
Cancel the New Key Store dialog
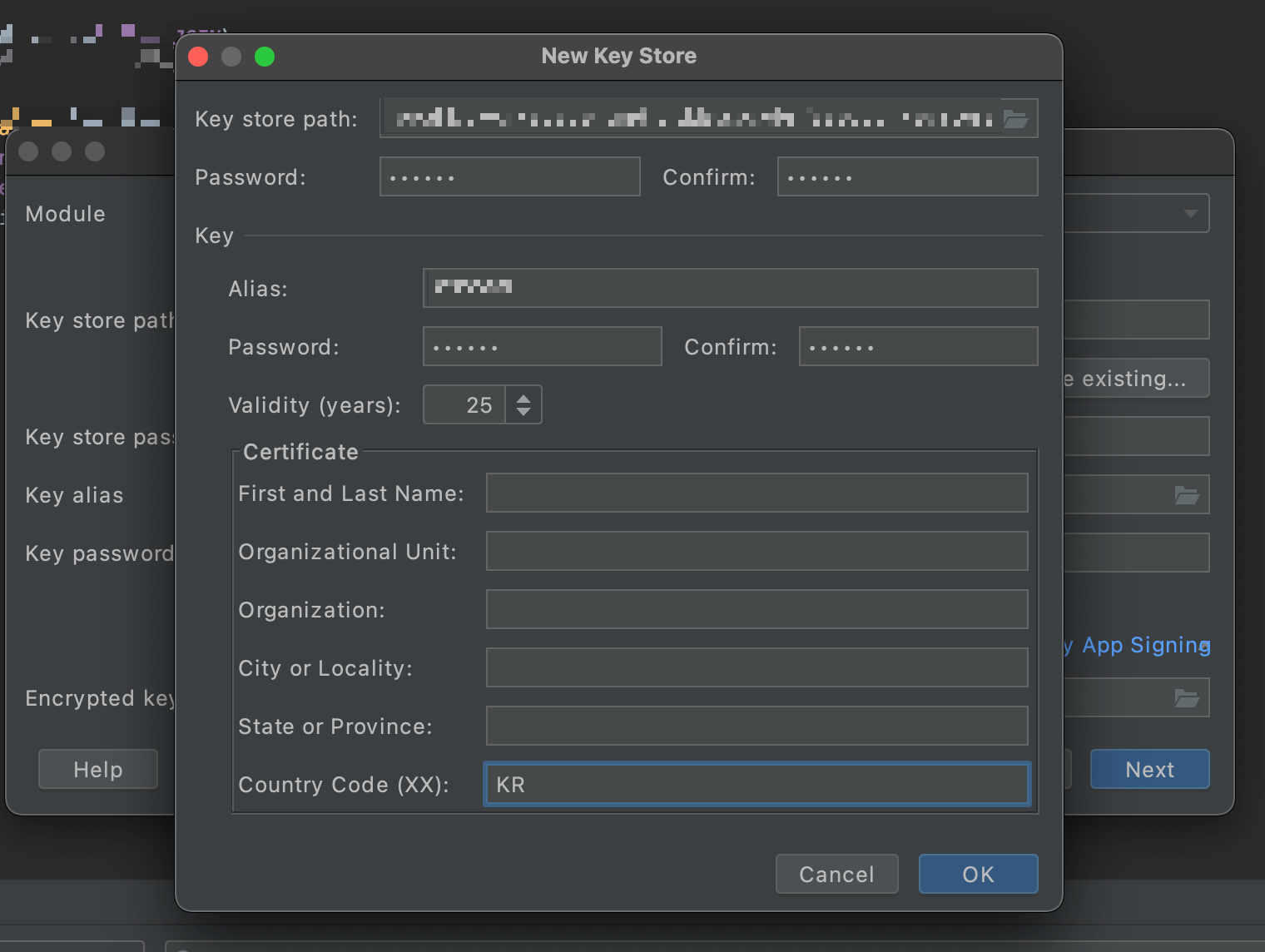(x=837, y=874)
